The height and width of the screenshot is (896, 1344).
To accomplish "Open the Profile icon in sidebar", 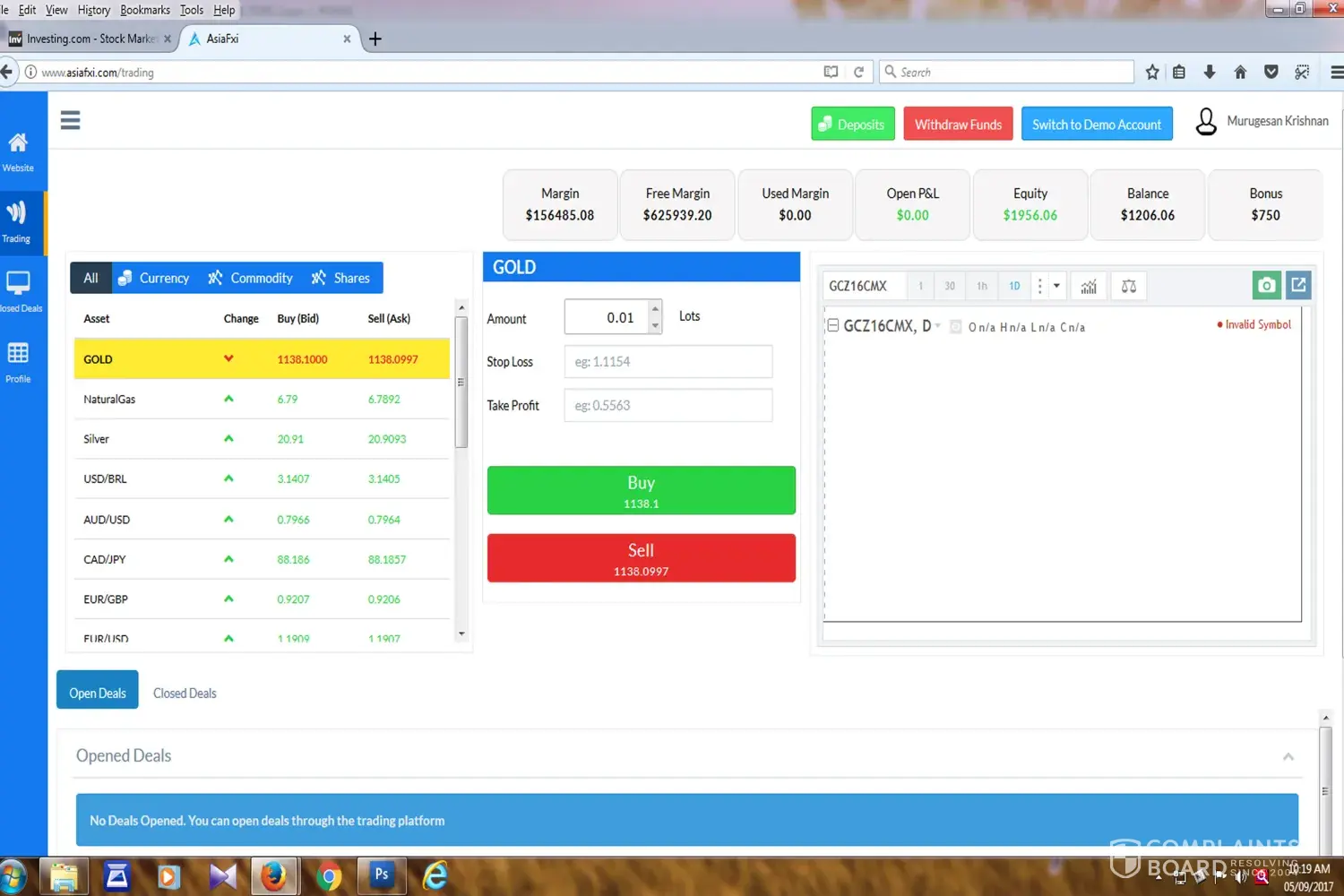I will tap(18, 361).
